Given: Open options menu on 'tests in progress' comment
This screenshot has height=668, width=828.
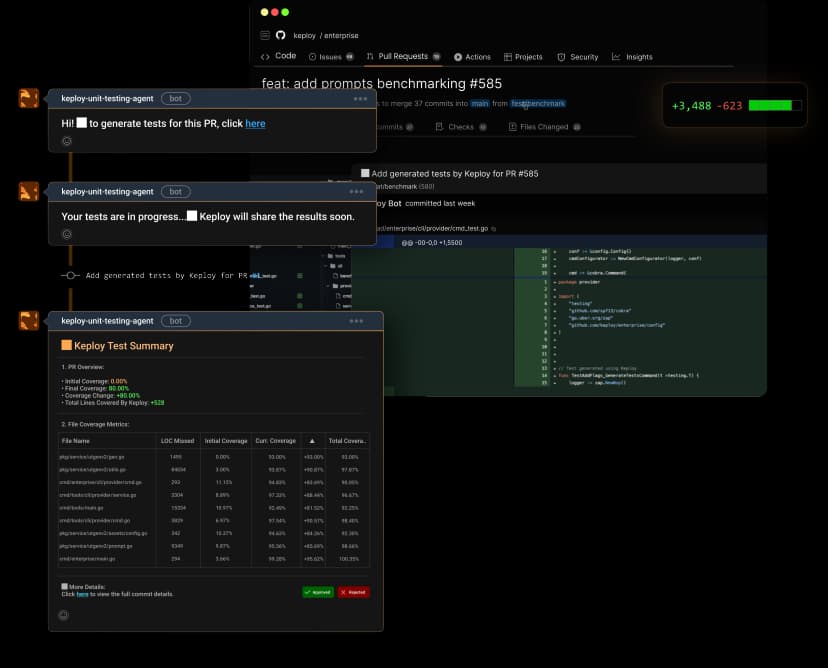Looking at the screenshot, I should click(x=356, y=192).
